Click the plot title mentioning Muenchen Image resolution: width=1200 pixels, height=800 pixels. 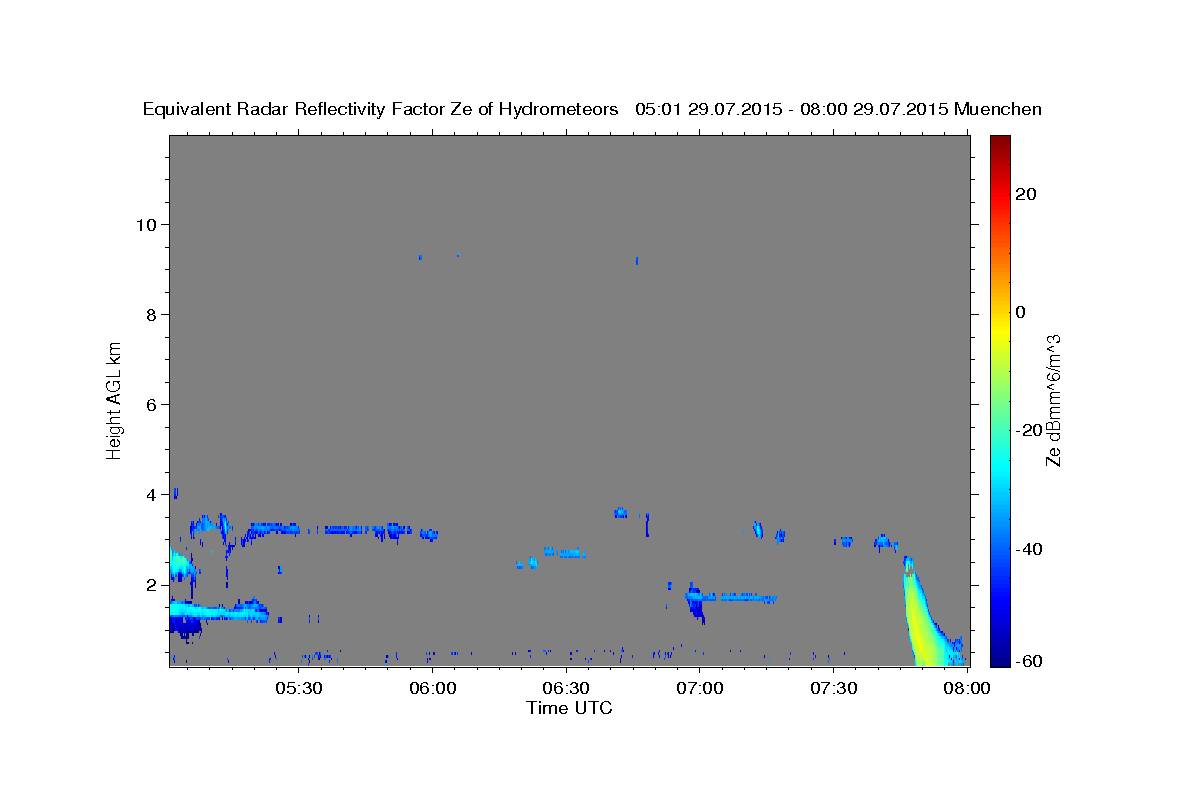(x=592, y=109)
